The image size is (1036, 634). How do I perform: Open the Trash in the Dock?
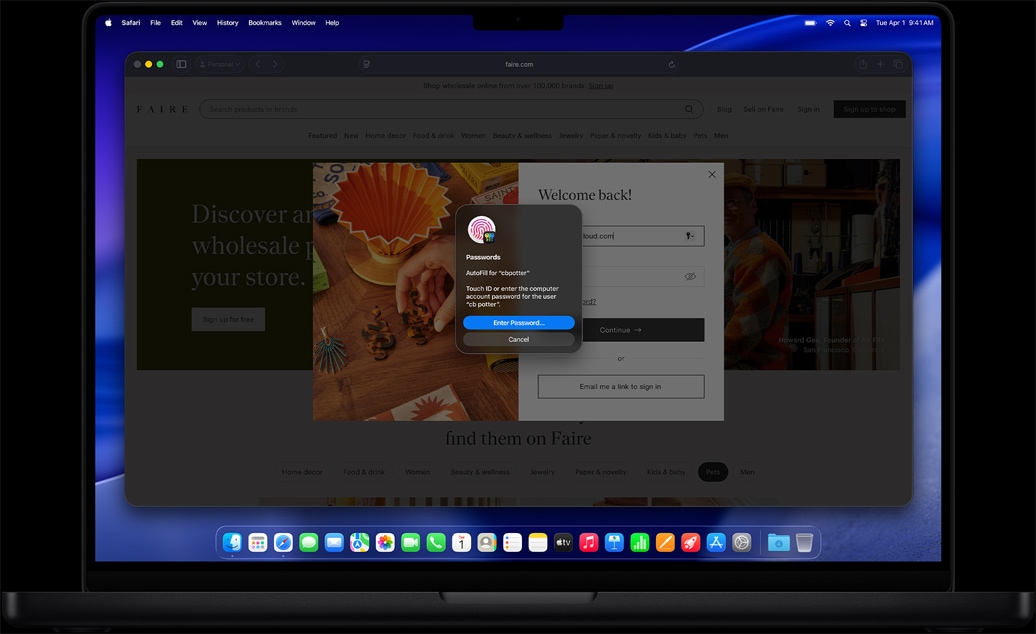click(804, 542)
